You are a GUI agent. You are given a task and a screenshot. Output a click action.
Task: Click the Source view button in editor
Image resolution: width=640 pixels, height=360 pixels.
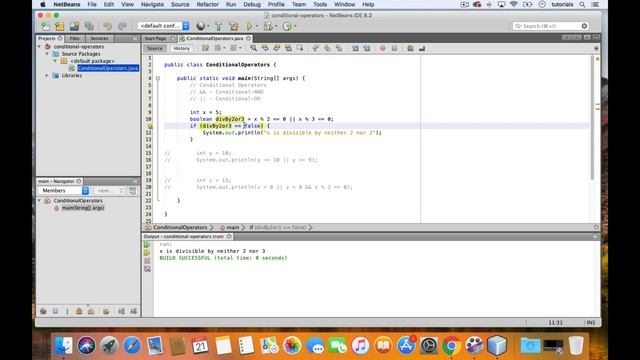click(155, 48)
